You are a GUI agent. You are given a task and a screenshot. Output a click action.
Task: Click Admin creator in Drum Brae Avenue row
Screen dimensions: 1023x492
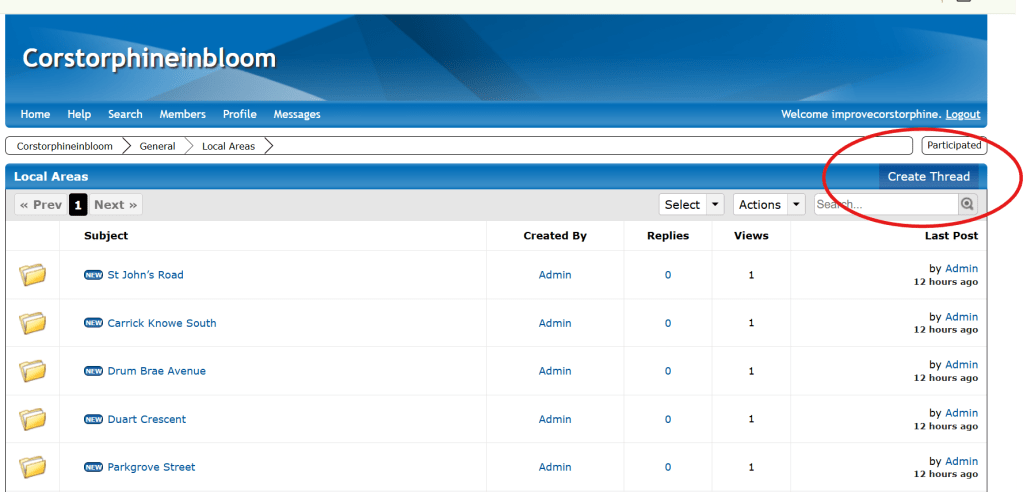tap(555, 371)
